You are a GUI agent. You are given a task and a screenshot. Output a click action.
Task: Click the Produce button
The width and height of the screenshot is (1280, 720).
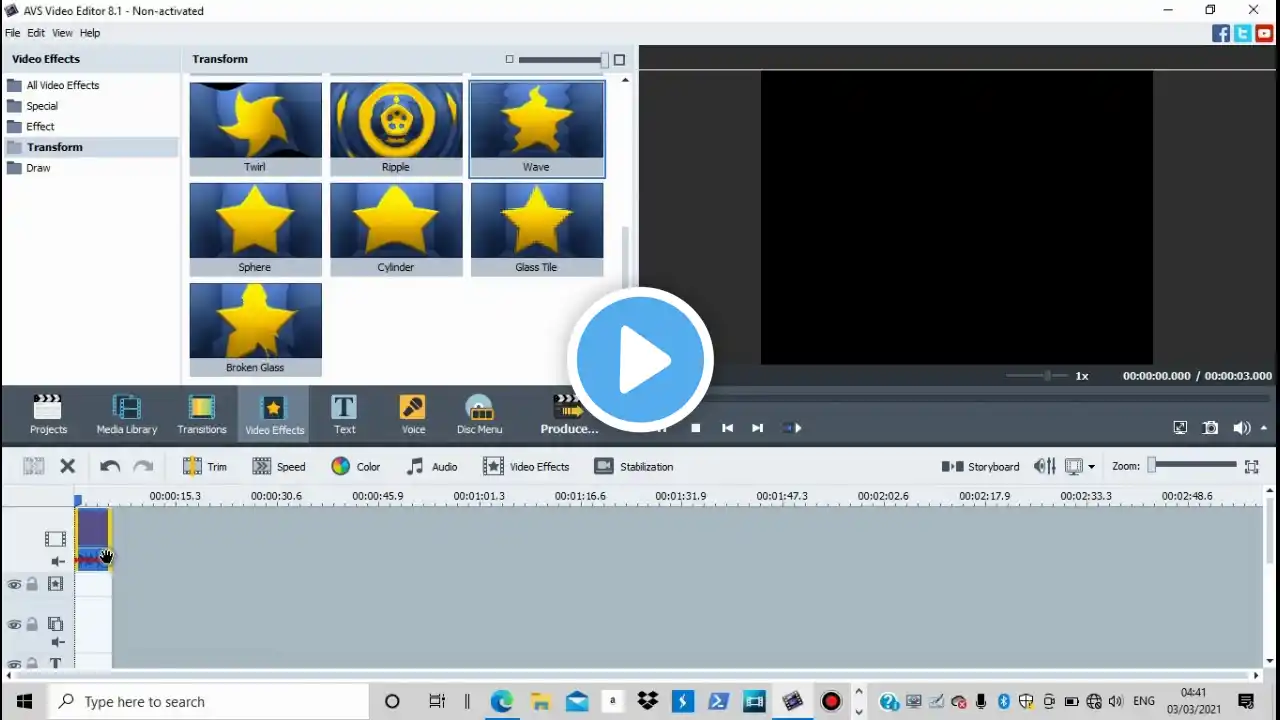[x=569, y=414]
